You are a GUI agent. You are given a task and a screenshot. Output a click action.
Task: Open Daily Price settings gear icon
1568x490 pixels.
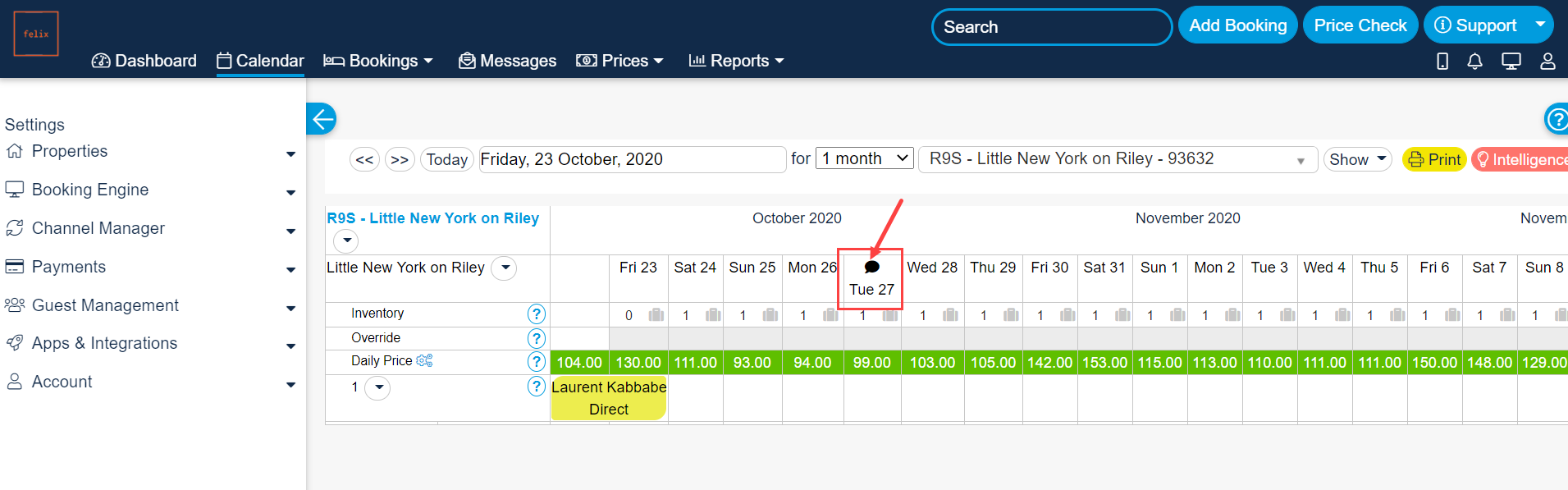tap(424, 360)
